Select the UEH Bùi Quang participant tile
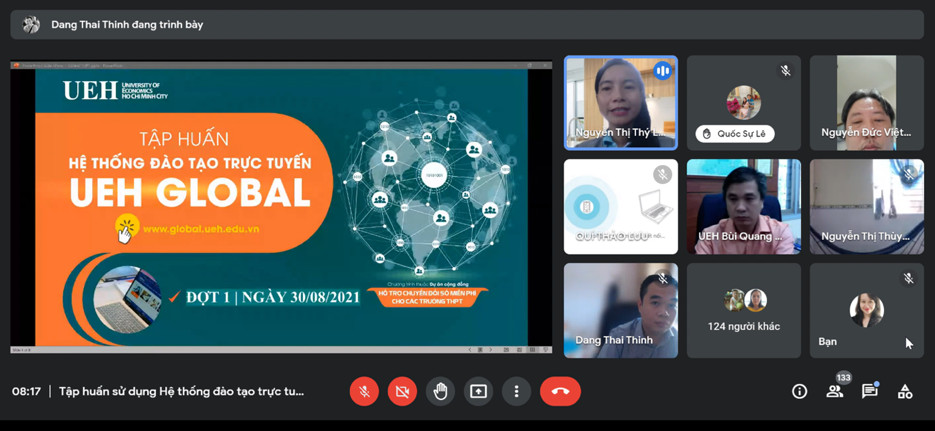This screenshot has height=431, width=935. point(743,206)
